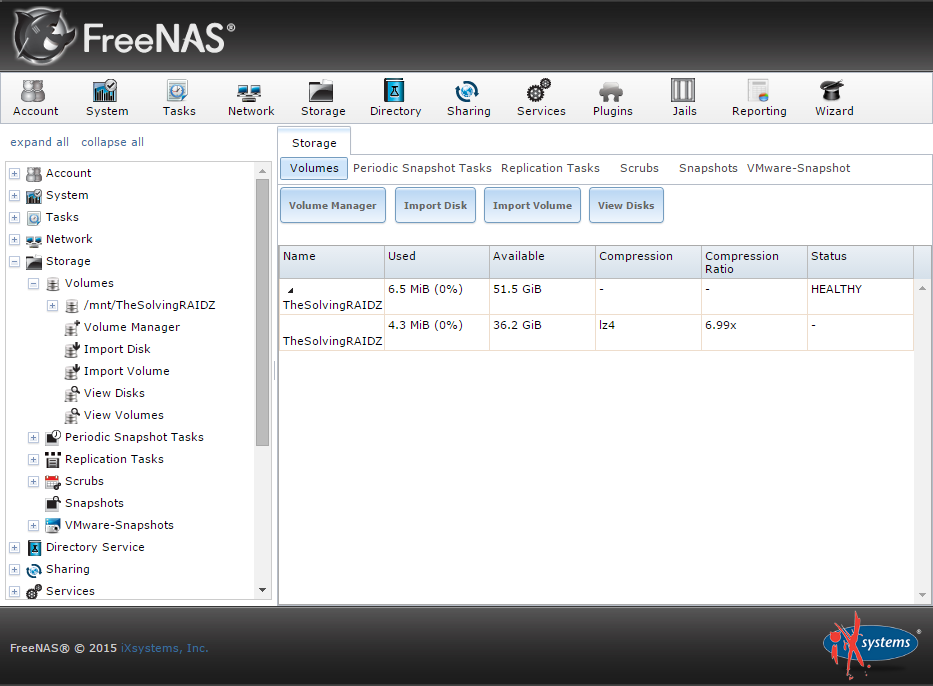The width and height of the screenshot is (933, 686).
Task: Expand the Scrubs tree node
Action: coord(33,482)
